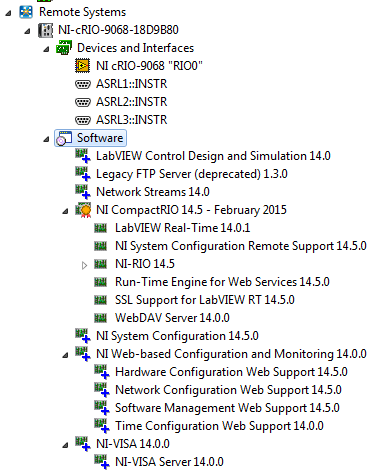
Task: Collapse the Remote Systems tree node
Action: pos(9,13)
